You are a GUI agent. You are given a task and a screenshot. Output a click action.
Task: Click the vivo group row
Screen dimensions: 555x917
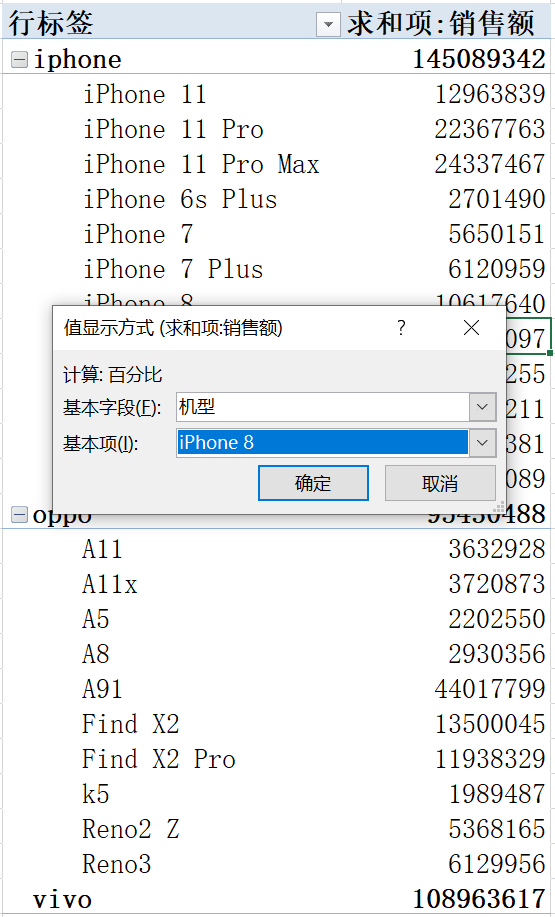click(277, 899)
